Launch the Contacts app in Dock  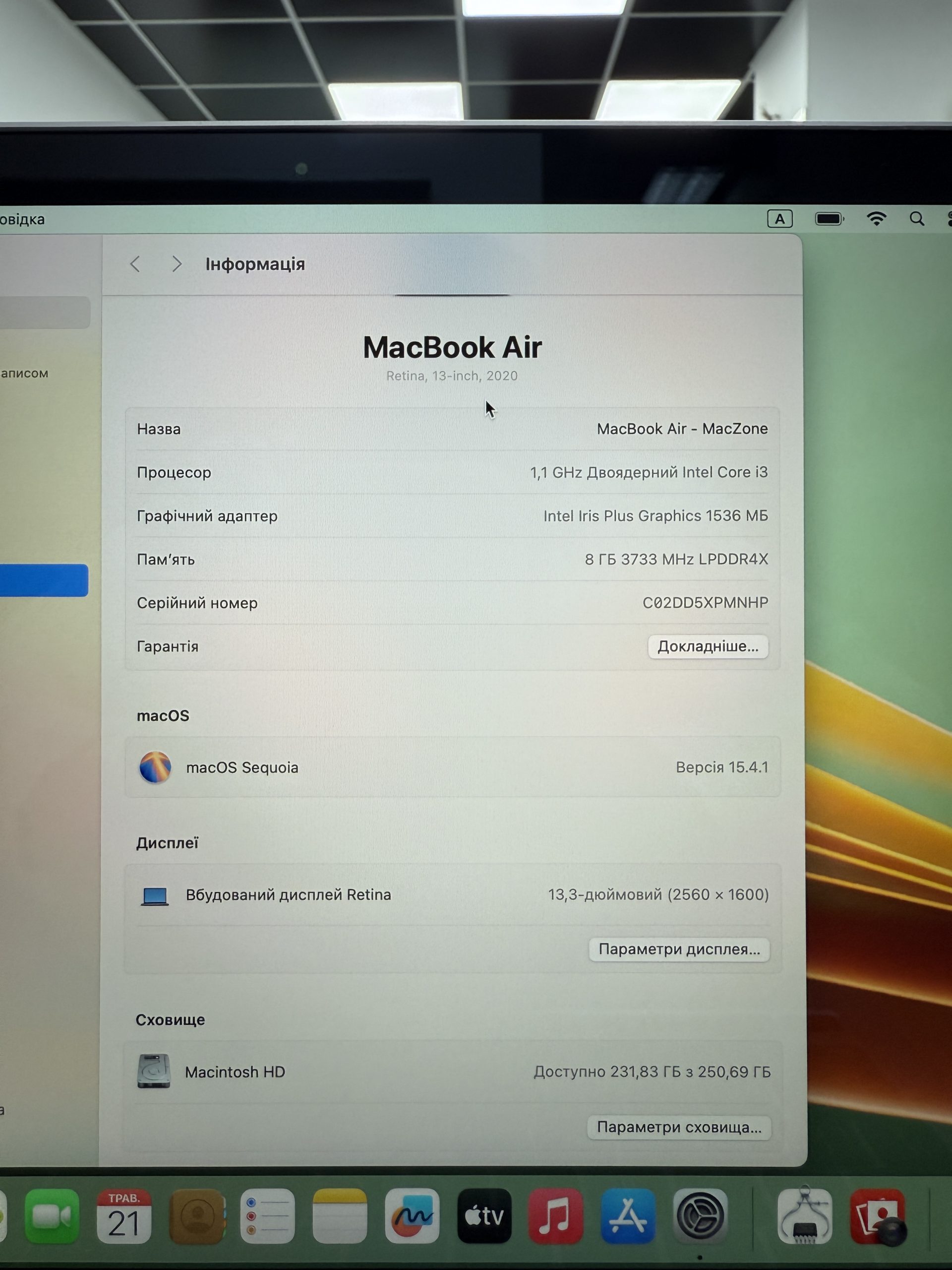pos(196,1216)
